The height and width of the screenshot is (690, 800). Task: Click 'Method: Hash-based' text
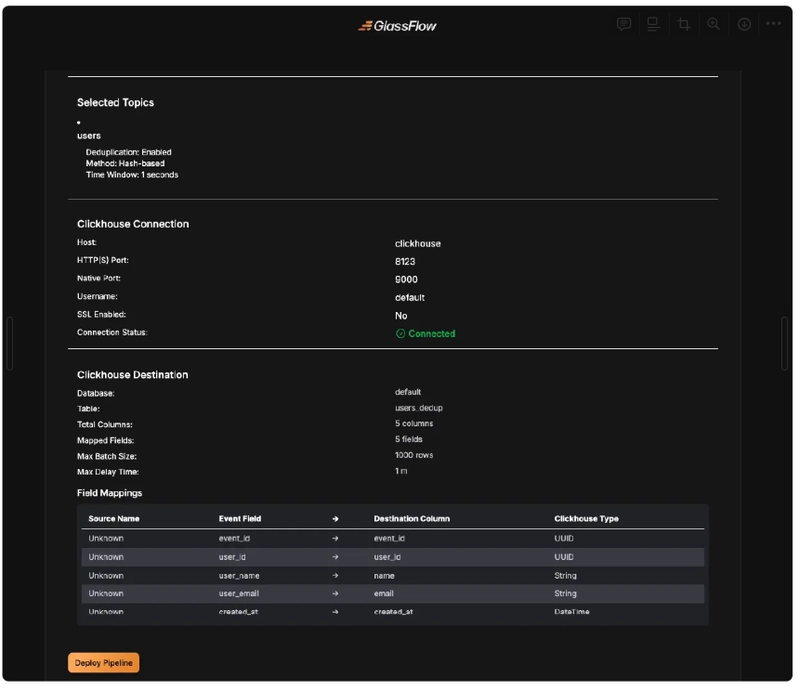(125, 163)
